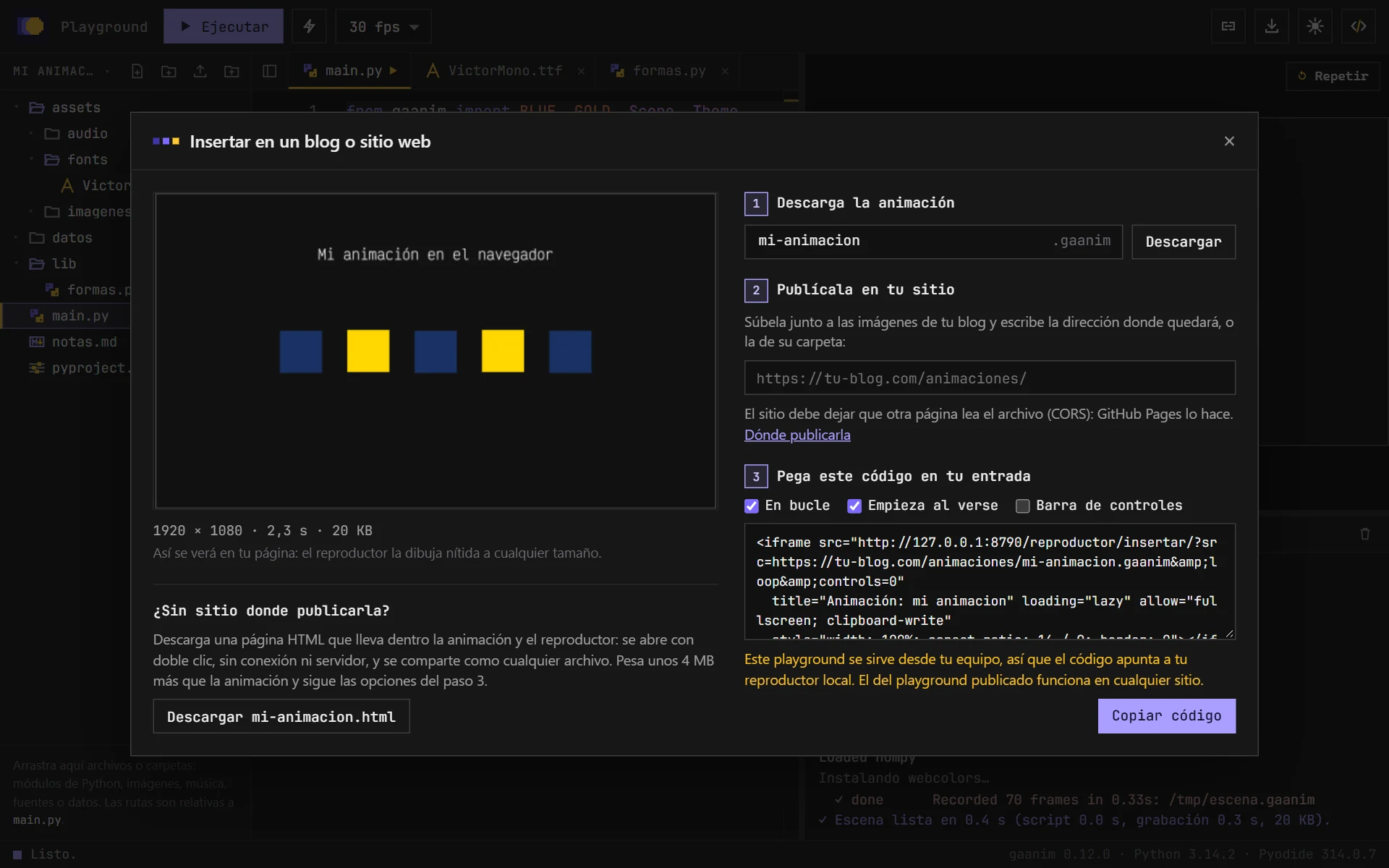
Task: Open the 30 fps dropdown
Action: pos(383,27)
